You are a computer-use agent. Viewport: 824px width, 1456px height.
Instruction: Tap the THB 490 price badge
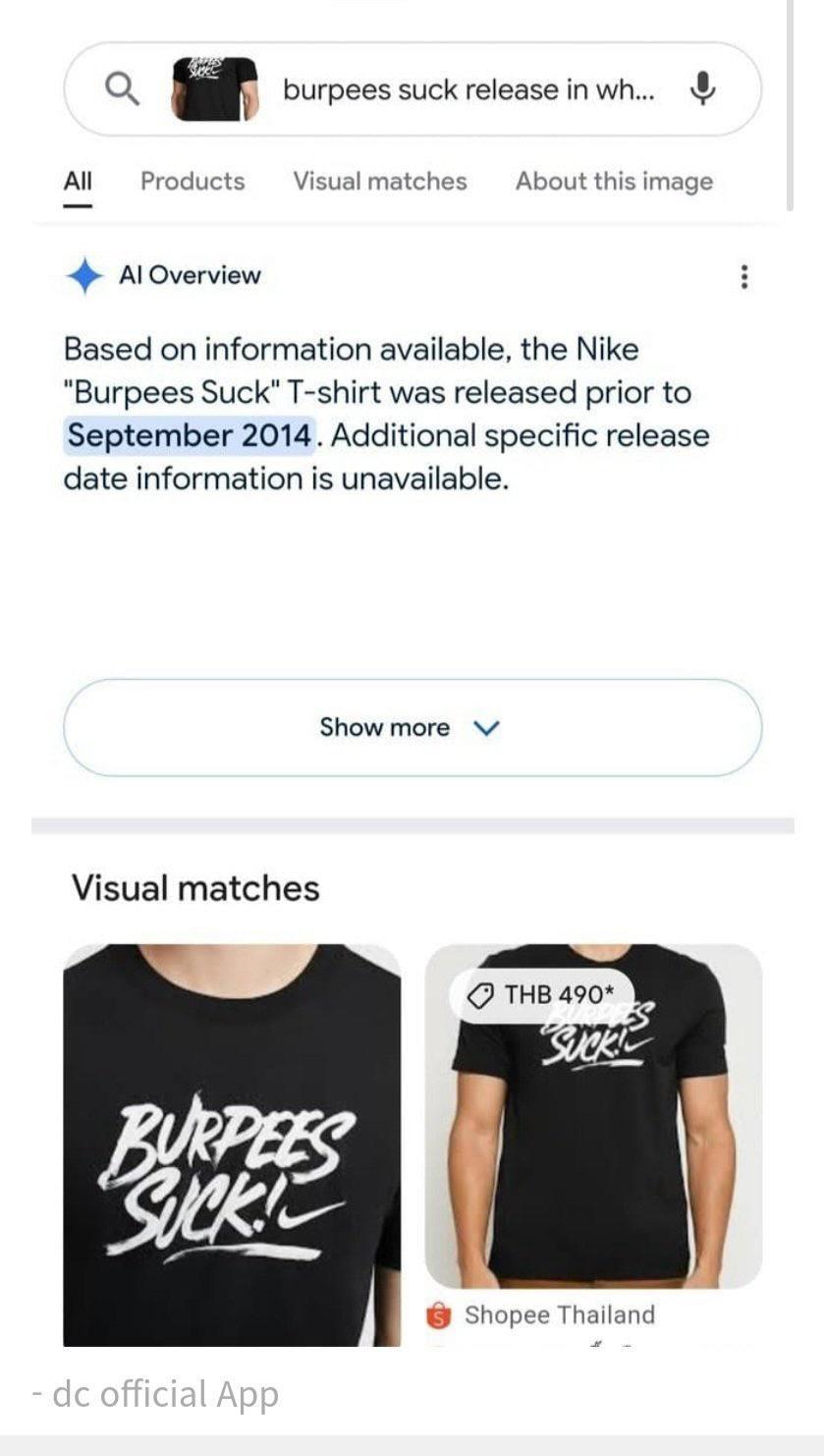coord(542,995)
